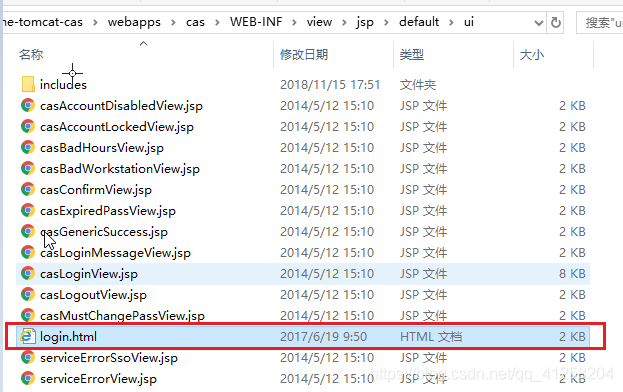
Task: Click the Chrome icon beside casAccountDisabledView.jsp
Action: click(28, 105)
